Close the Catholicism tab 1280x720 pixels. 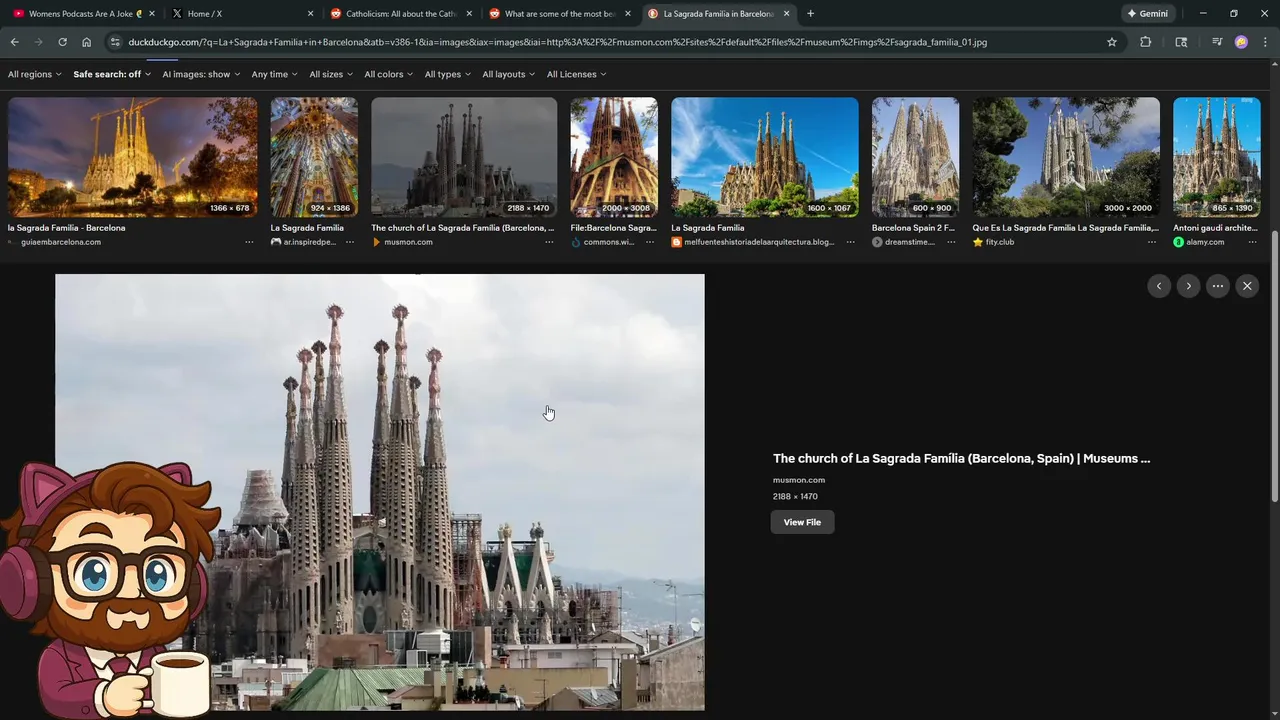click(x=468, y=14)
